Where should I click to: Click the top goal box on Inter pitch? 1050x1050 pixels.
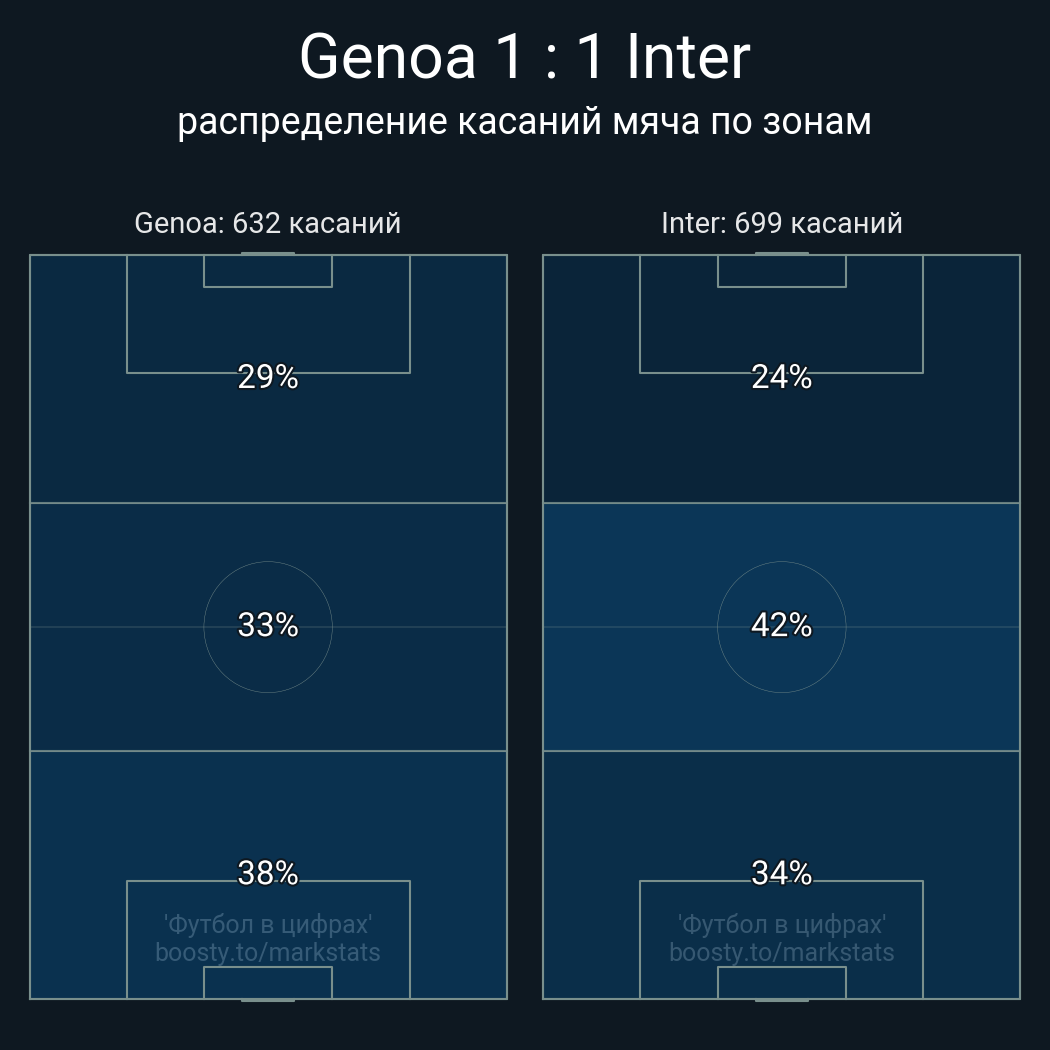[781, 271]
